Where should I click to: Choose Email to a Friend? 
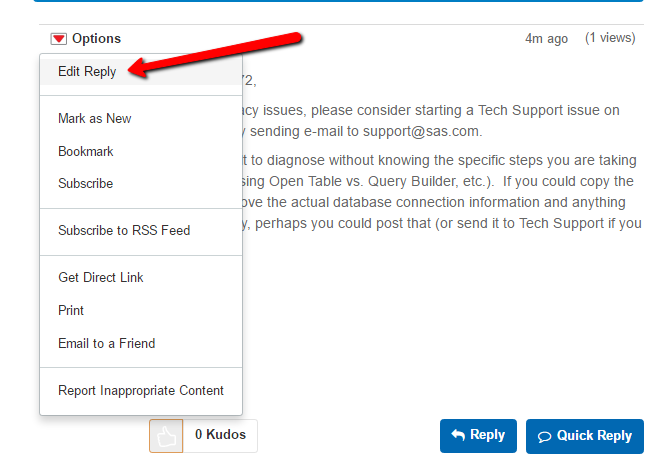click(x=107, y=344)
